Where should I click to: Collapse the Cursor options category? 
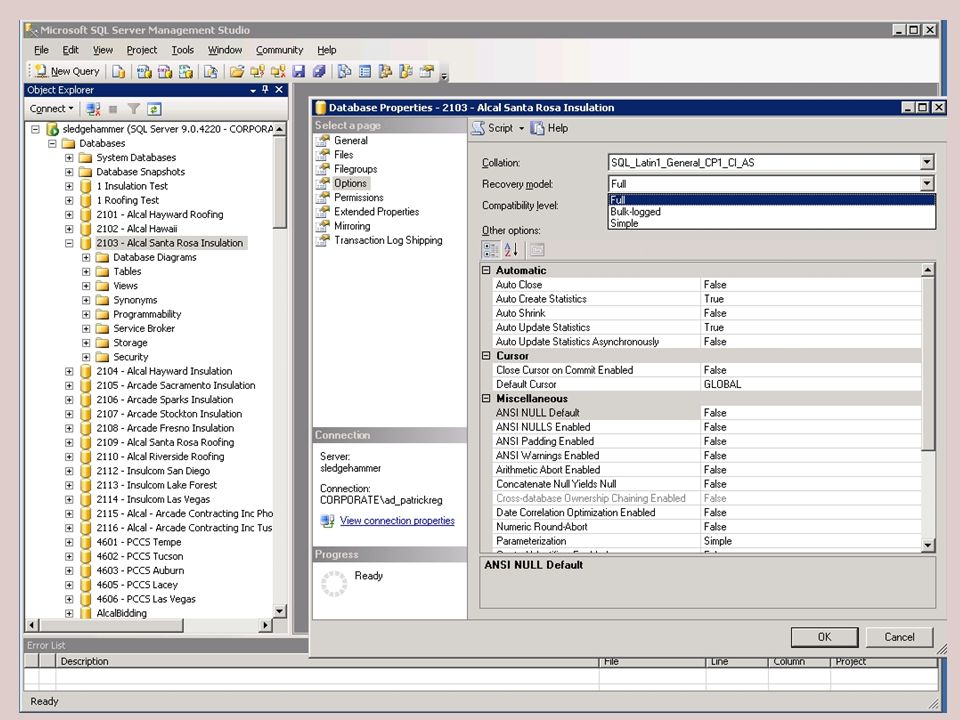486,356
